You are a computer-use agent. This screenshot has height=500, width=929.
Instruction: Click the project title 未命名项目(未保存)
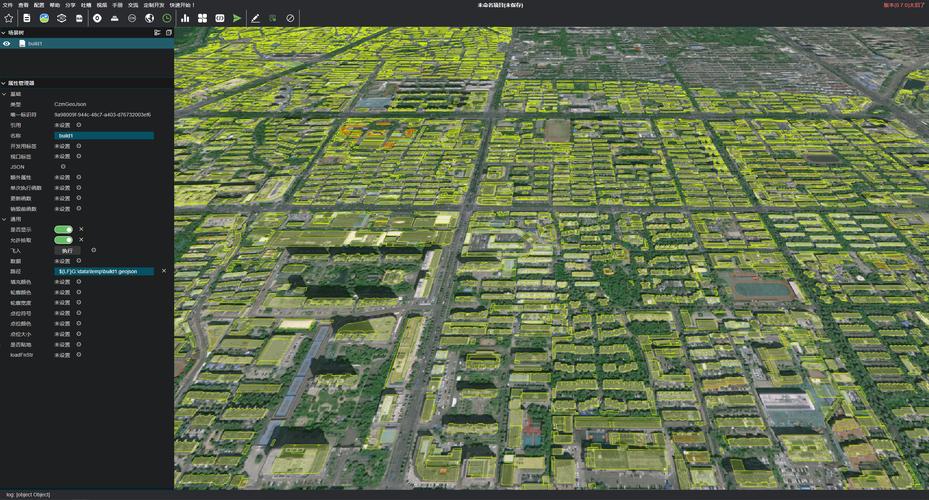tap(500, 5)
